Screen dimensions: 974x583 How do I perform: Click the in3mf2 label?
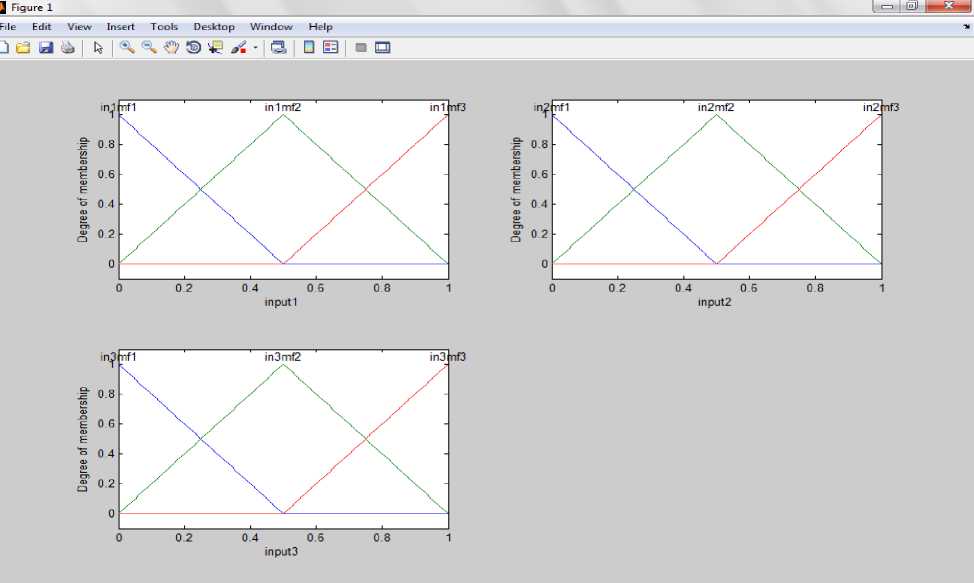[283, 357]
